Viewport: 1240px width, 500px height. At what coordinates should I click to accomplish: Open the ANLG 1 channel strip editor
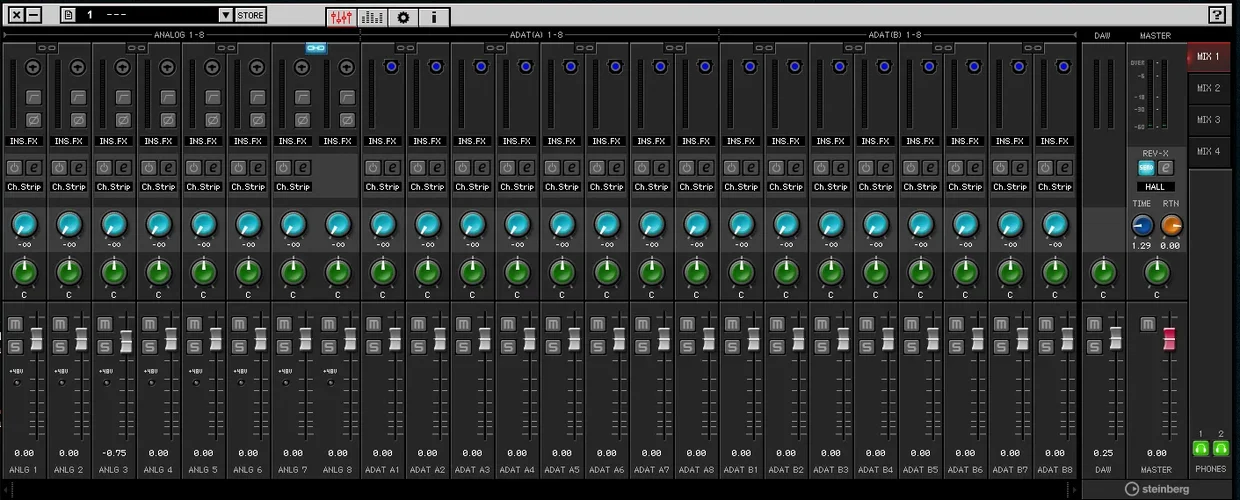pos(33,168)
